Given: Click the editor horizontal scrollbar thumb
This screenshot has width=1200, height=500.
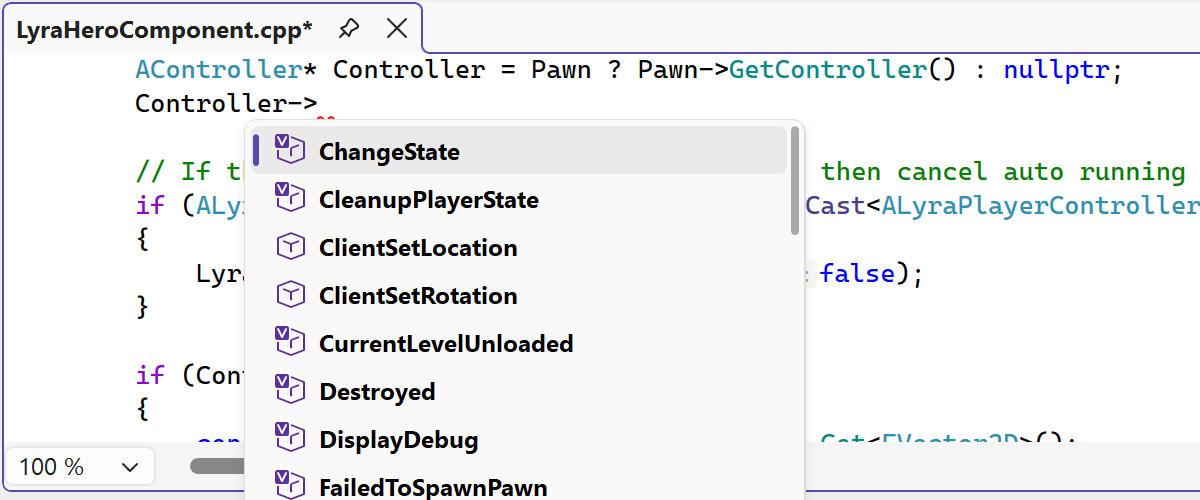Looking at the screenshot, I should [x=217, y=466].
